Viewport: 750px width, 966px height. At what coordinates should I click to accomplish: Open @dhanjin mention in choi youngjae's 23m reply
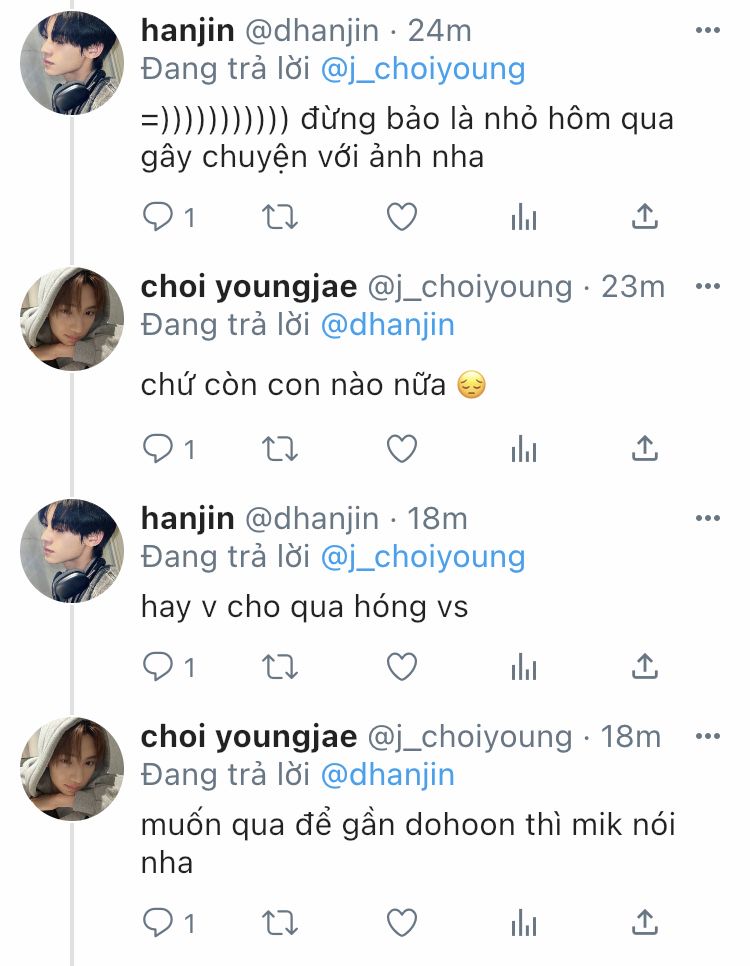tap(387, 325)
